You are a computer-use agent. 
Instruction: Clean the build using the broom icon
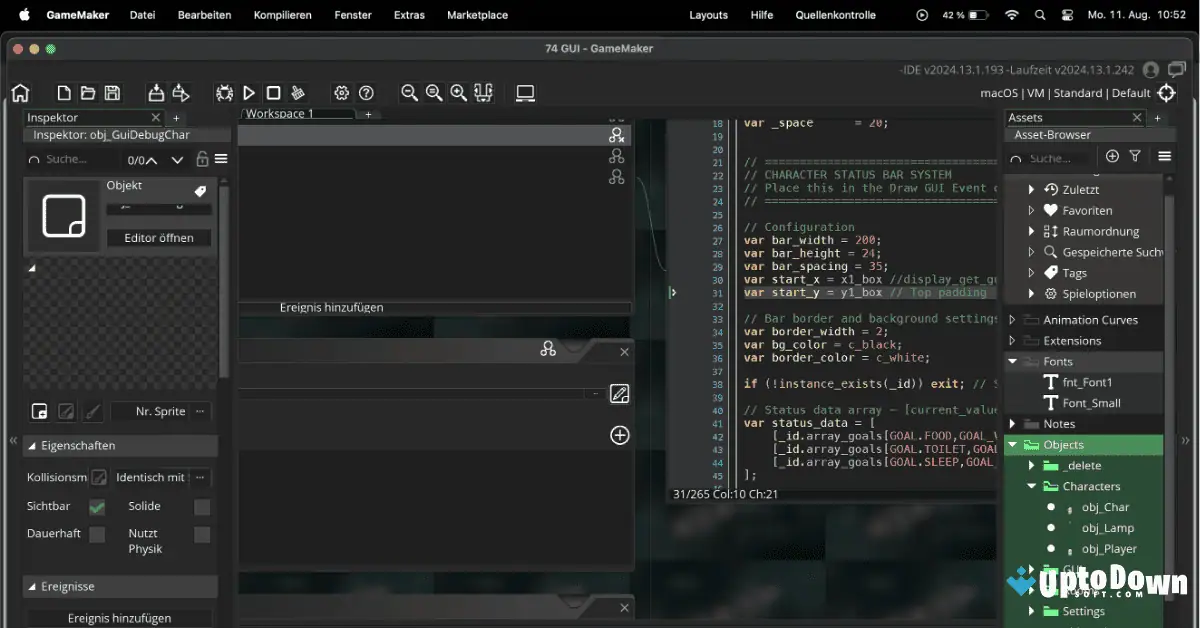click(x=297, y=92)
